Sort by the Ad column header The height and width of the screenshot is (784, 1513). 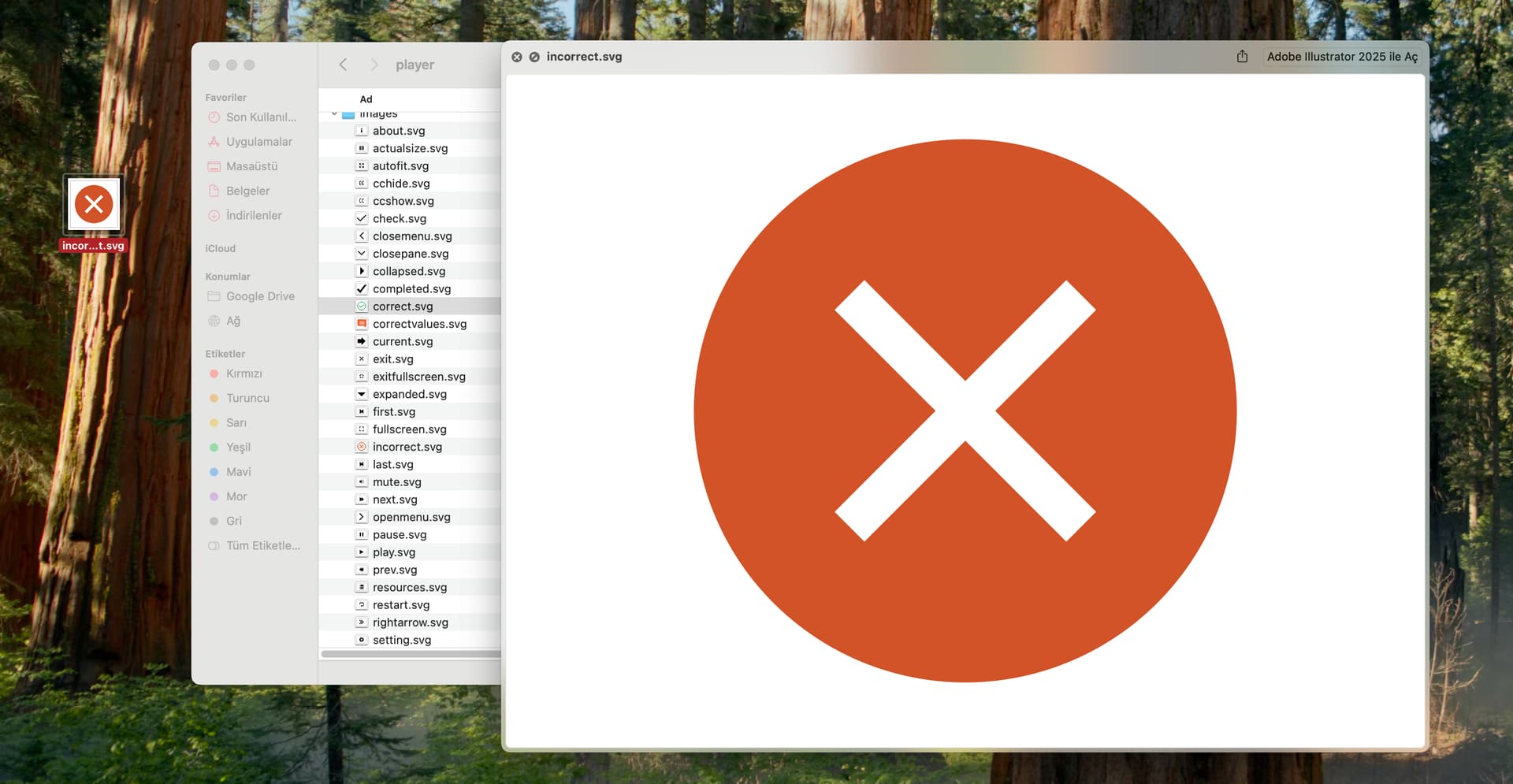click(x=366, y=99)
